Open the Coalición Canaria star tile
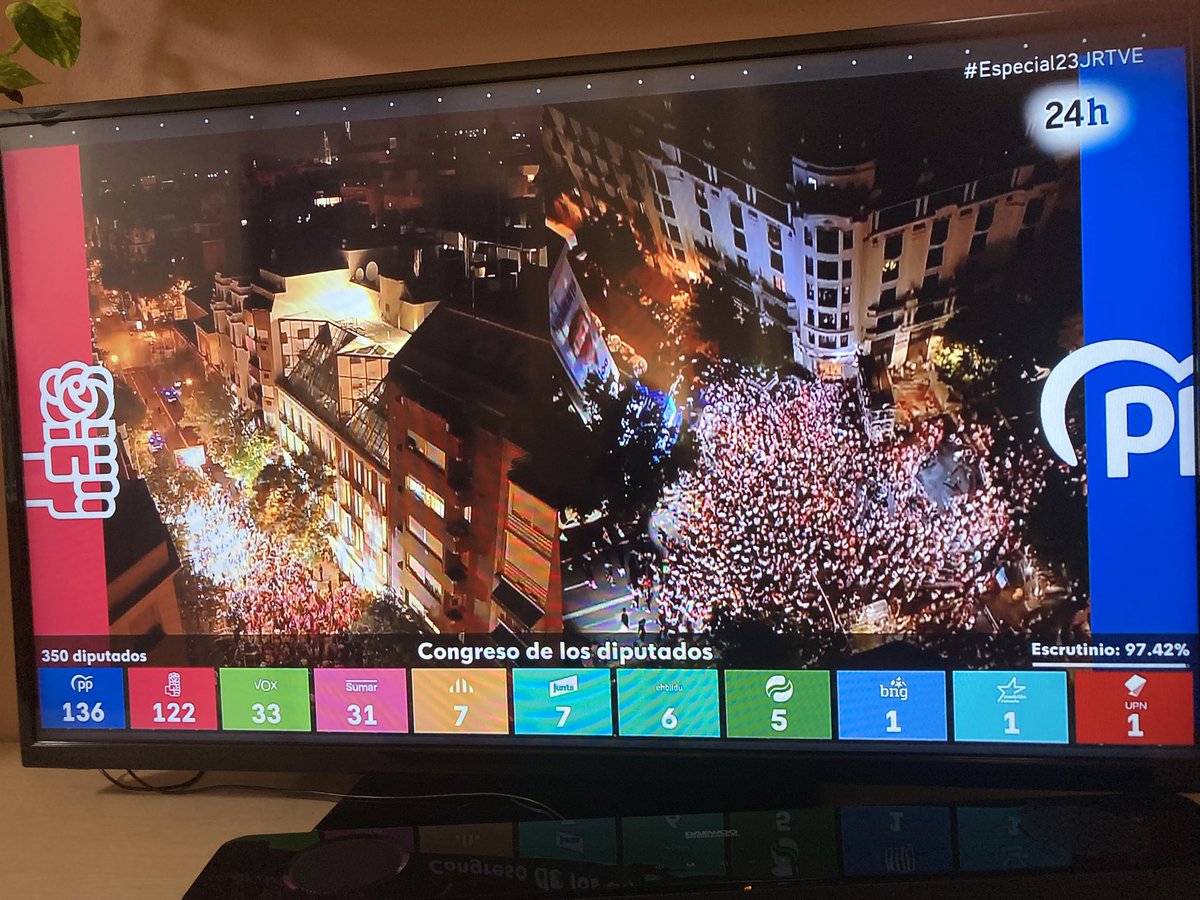The width and height of the screenshot is (1200, 900). 1011,706
